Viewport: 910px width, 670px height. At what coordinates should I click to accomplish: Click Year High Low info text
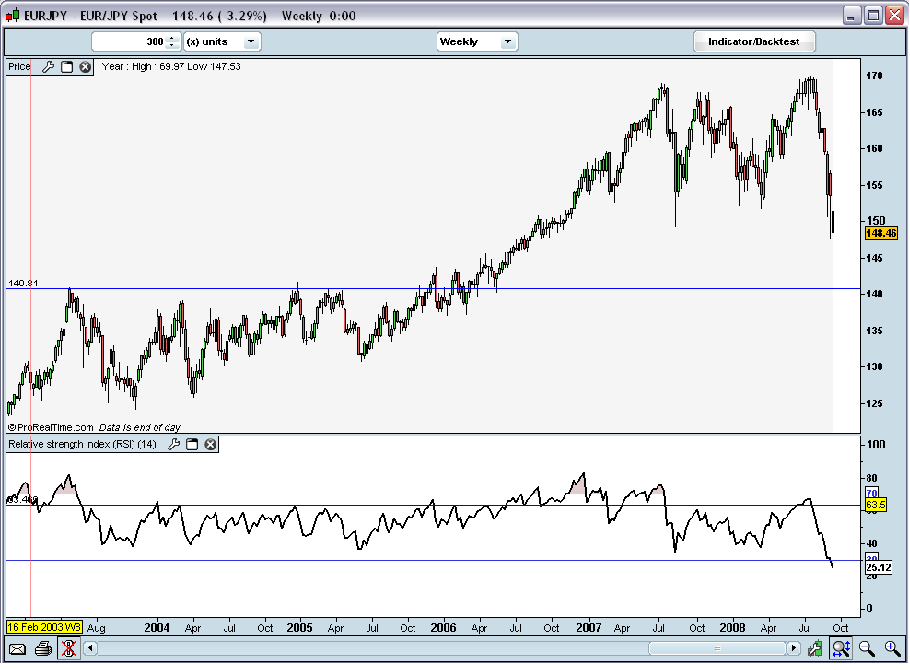coord(171,66)
